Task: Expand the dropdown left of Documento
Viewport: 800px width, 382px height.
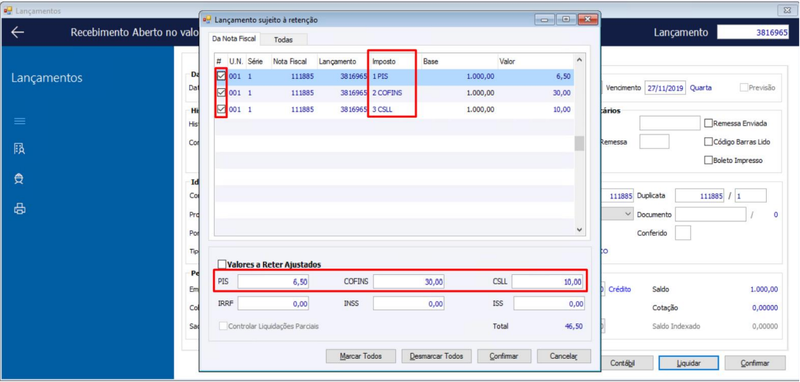Action: pos(628,215)
